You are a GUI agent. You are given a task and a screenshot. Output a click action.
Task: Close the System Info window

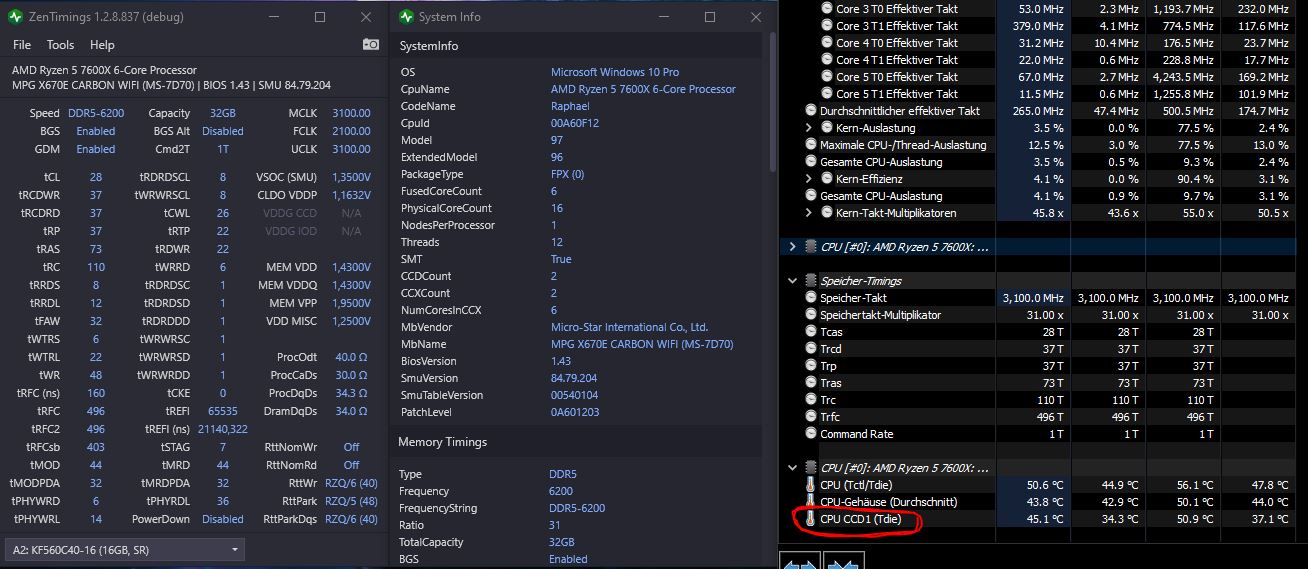click(x=754, y=17)
